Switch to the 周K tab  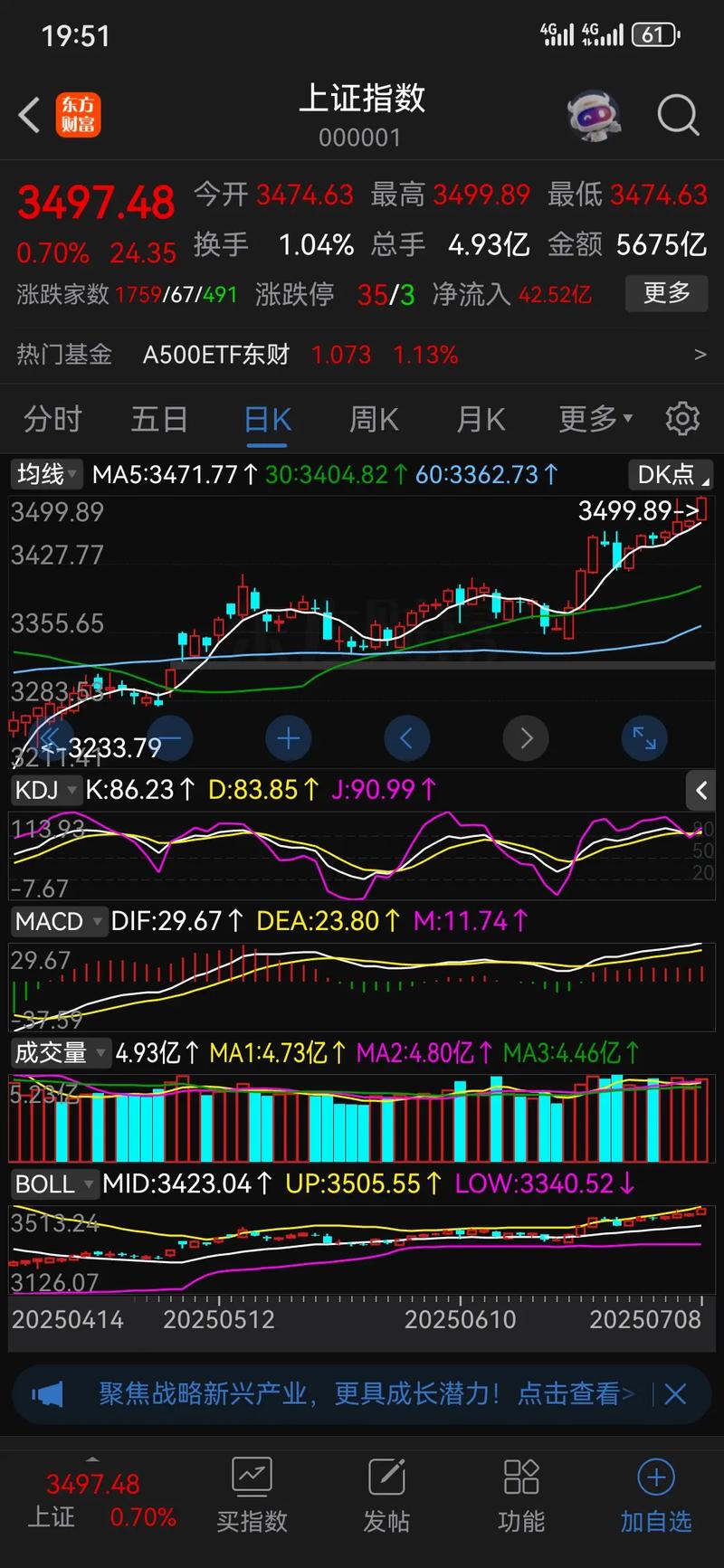pos(374,419)
